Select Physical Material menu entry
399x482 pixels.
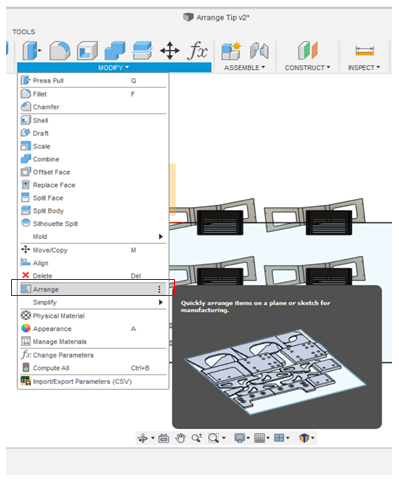click(x=93, y=316)
